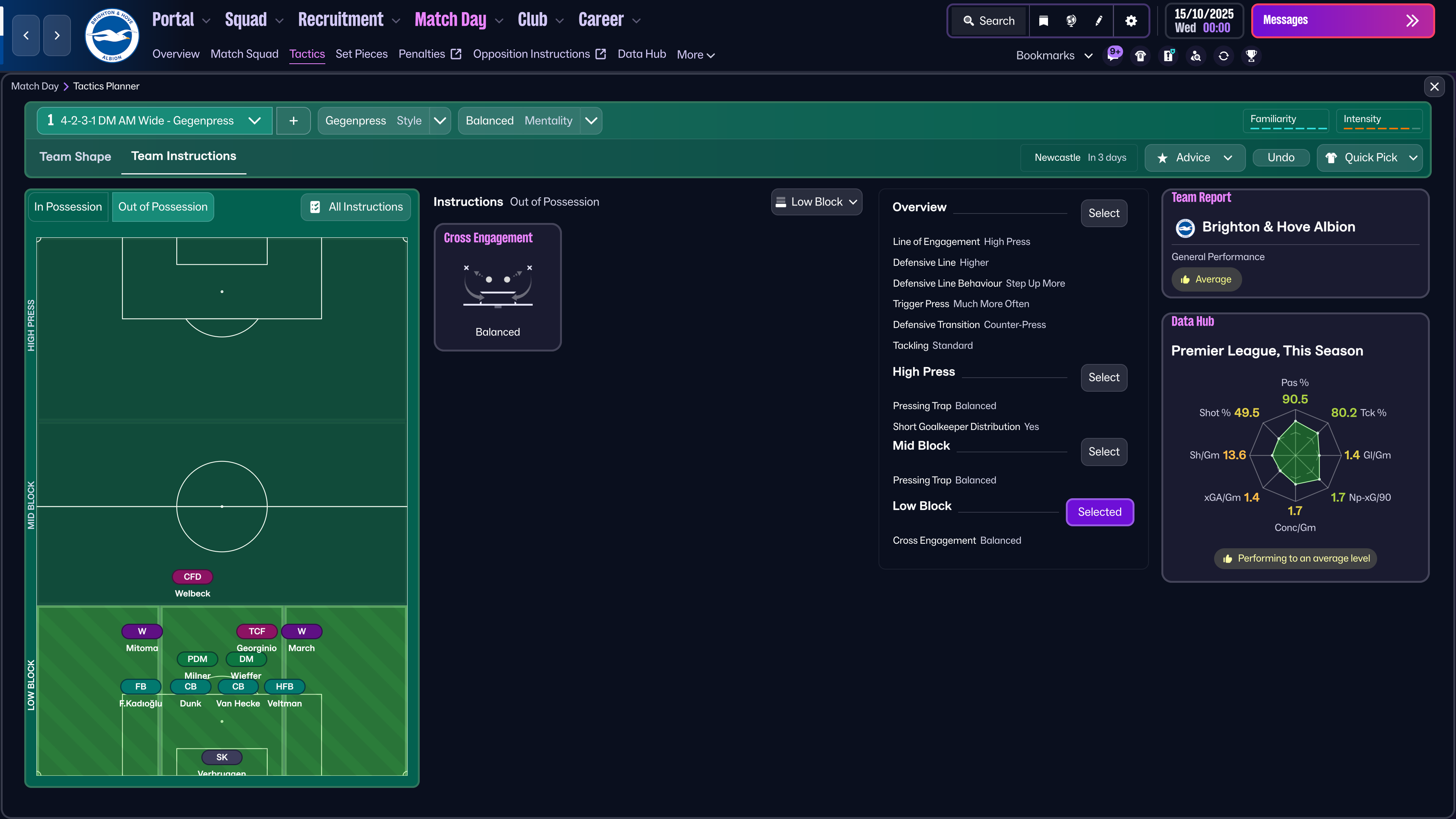Open the Match Day menu
The image size is (1456, 819).
tap(450, 19)
